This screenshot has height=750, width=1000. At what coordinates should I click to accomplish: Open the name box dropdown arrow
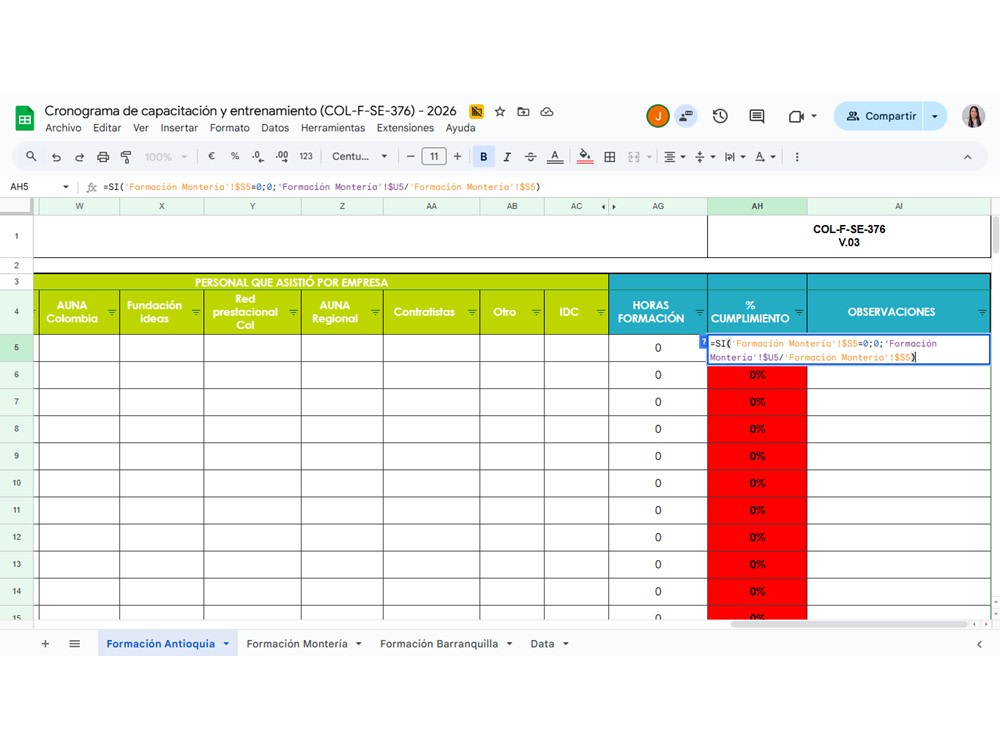point(66,187)
